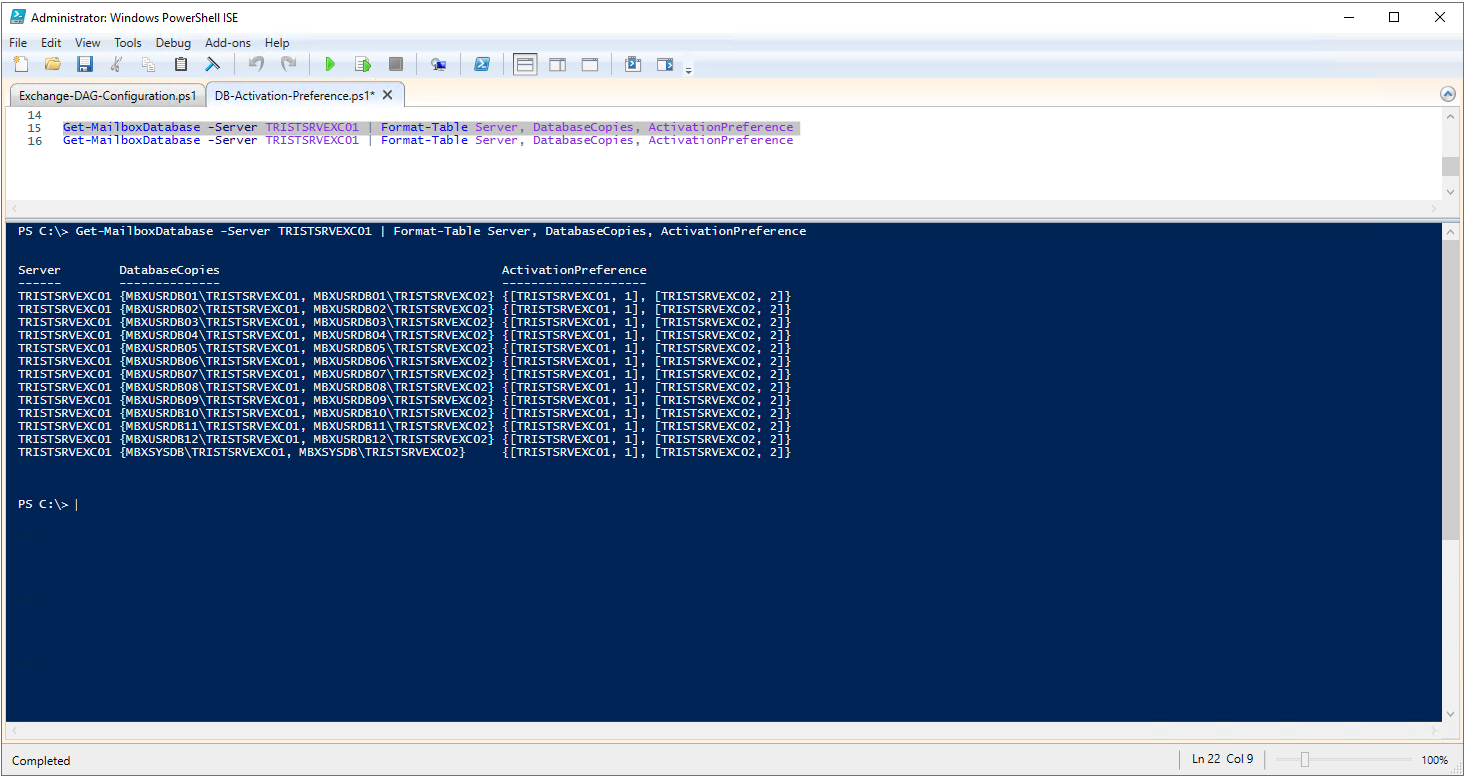Open the Tools menu

[128, 43]
